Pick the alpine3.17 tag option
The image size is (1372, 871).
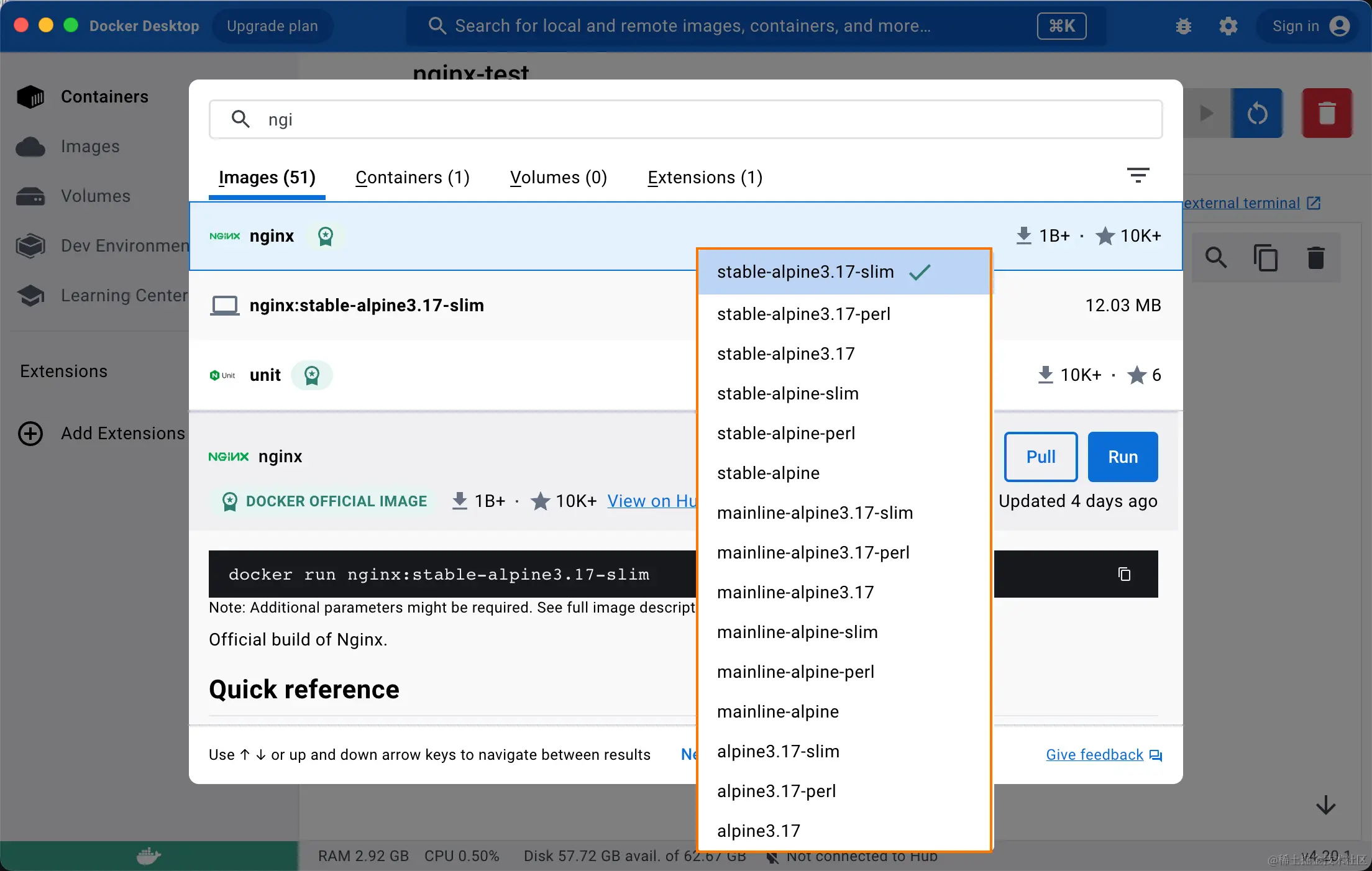(x=759, y=831)
